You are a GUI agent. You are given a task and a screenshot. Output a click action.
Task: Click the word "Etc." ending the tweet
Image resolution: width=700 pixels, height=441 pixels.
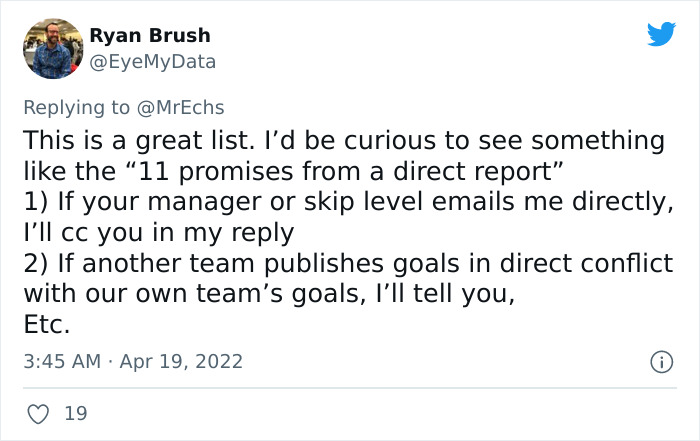coord(46,324)
